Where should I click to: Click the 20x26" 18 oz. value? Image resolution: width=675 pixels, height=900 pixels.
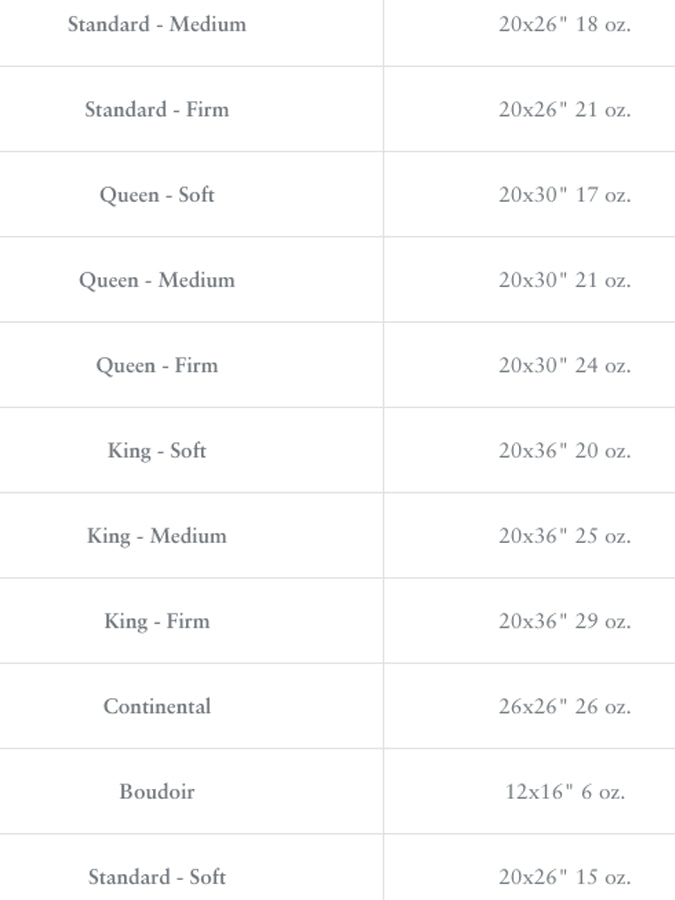tap(565, 24)
